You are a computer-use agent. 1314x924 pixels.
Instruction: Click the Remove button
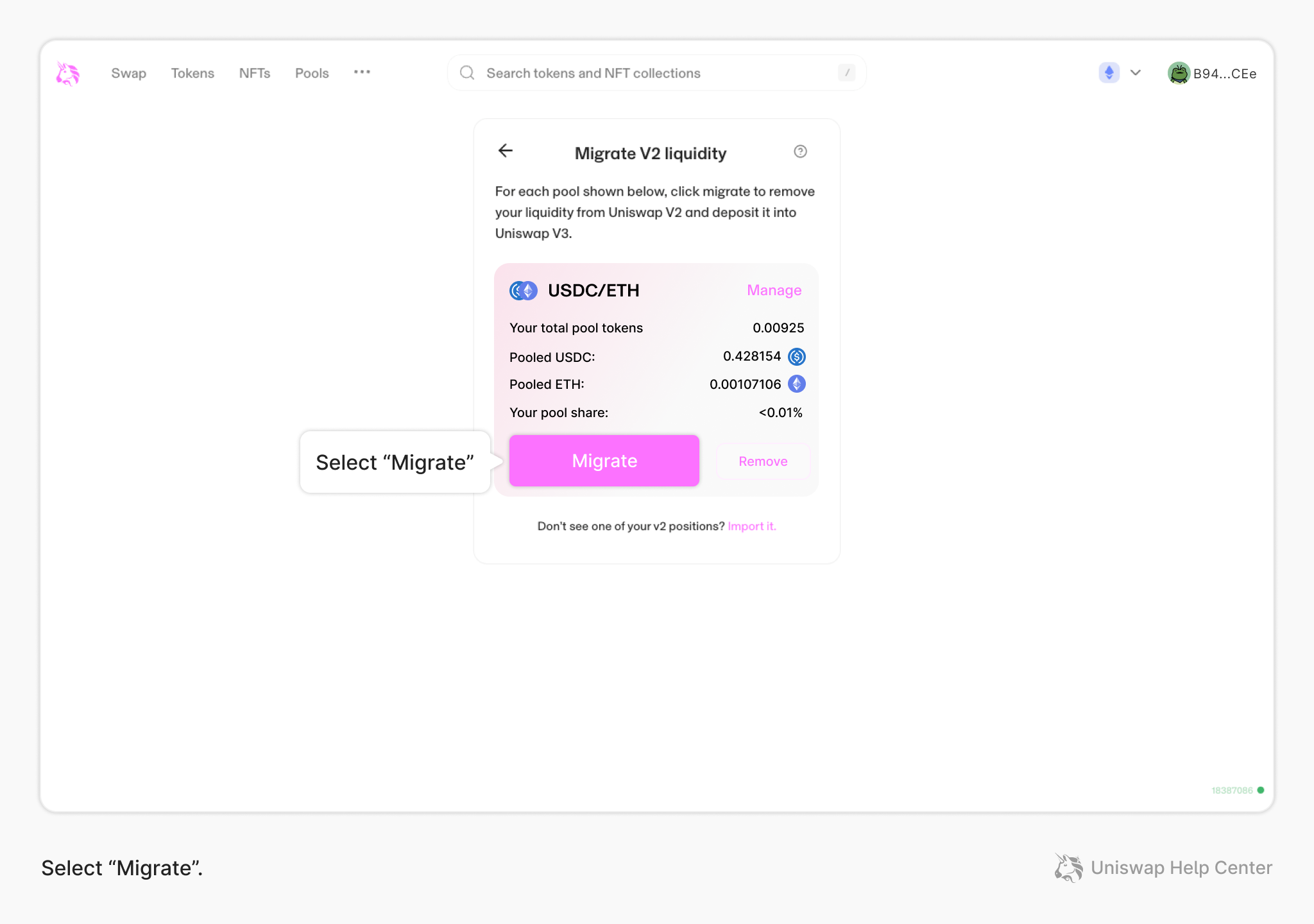click(x=763, y=461)
